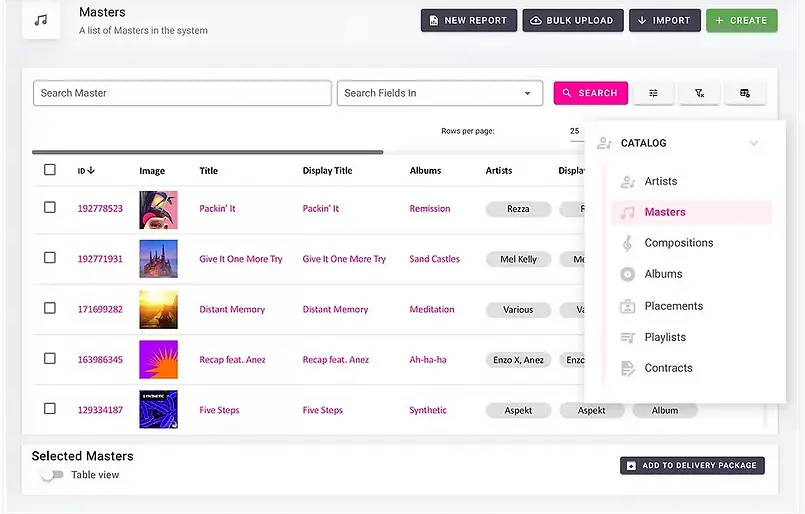
Task: Click the Contracts document icon
Action: (x=627, y=368)
